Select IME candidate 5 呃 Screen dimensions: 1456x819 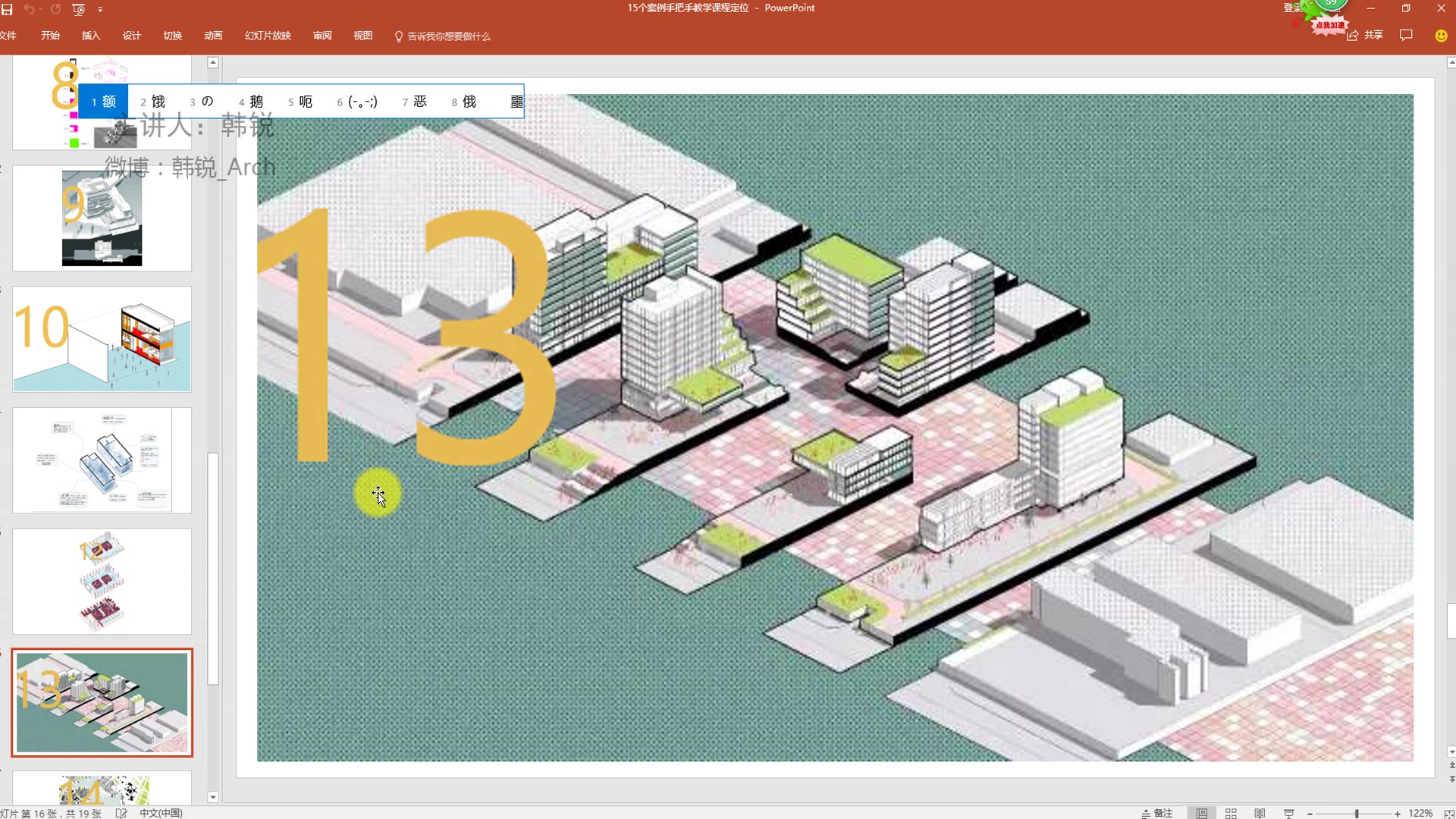(x=300, y=102)
